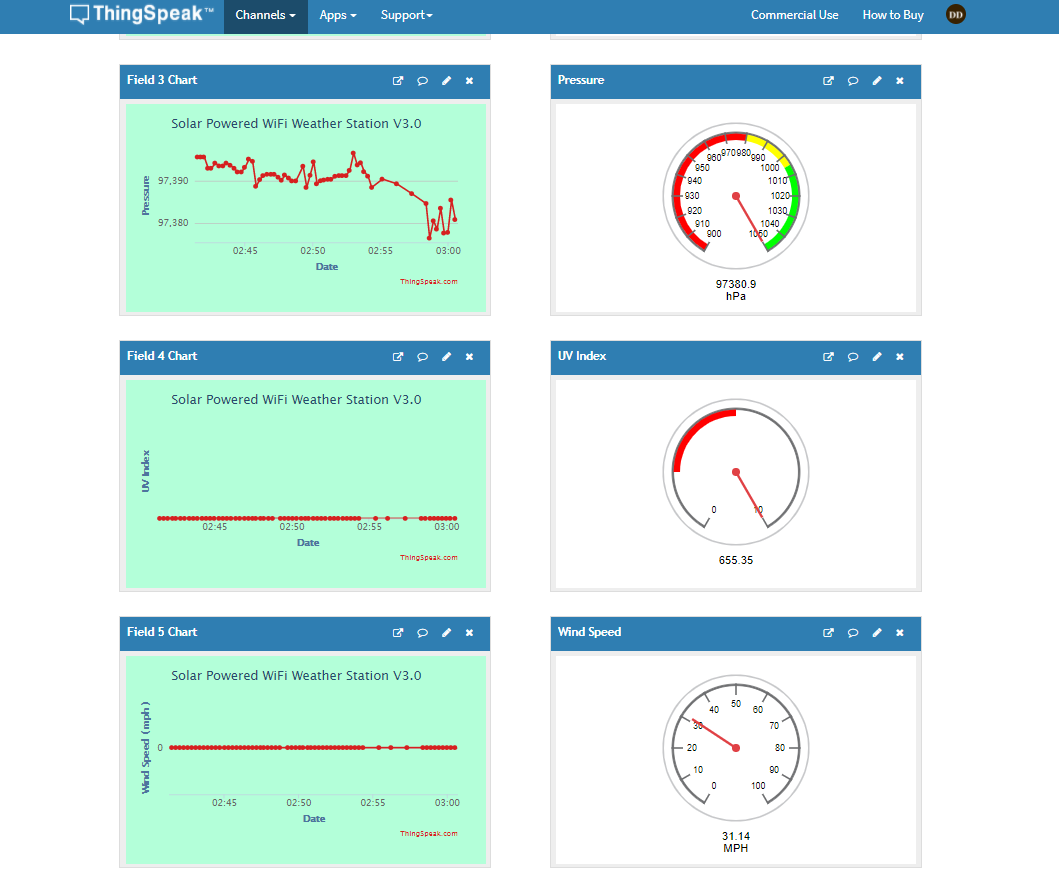Open the How to Buy page
The image size is (1059, 870).
[893, 16]
